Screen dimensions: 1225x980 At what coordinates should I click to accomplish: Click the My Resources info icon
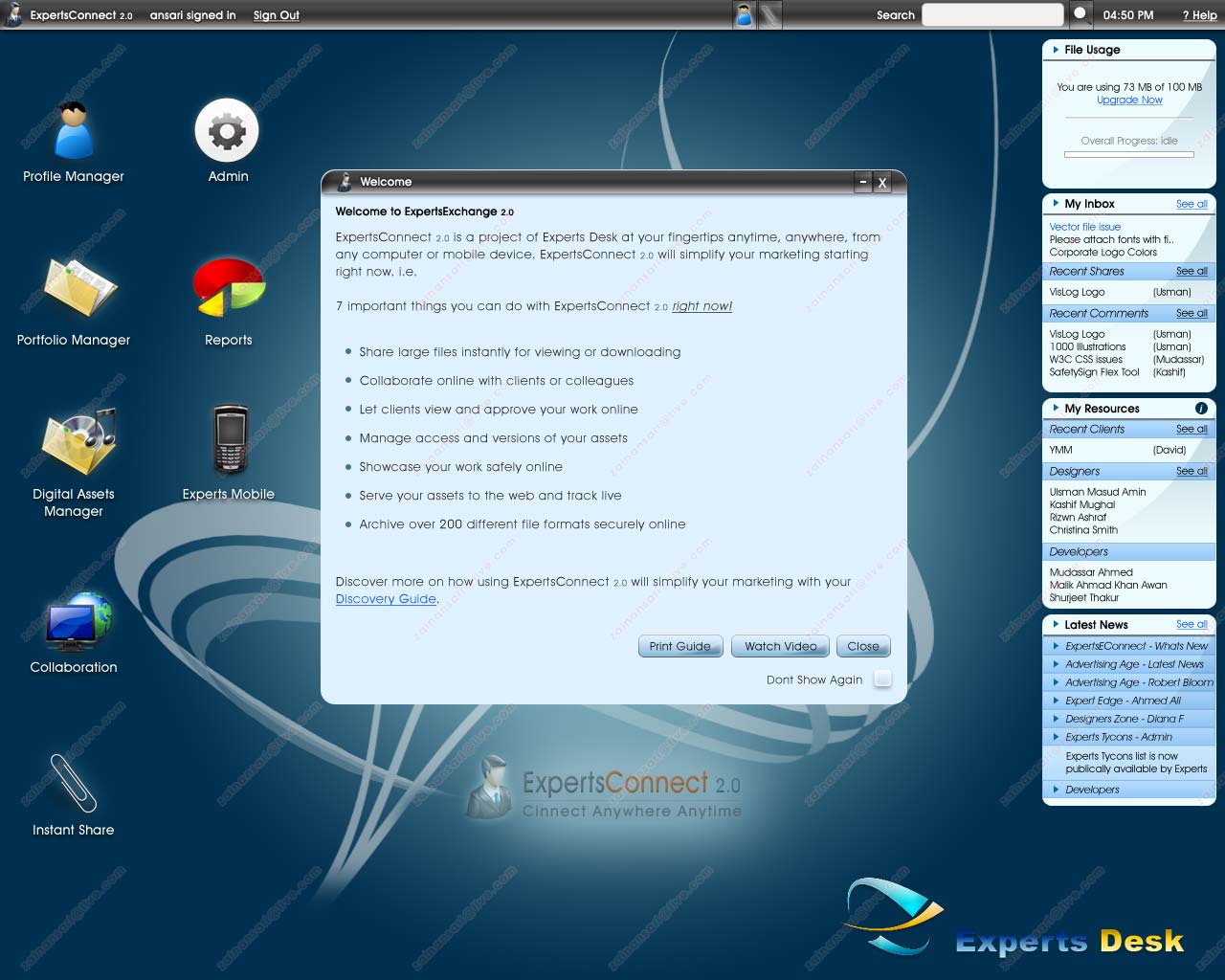point(1201,409)
